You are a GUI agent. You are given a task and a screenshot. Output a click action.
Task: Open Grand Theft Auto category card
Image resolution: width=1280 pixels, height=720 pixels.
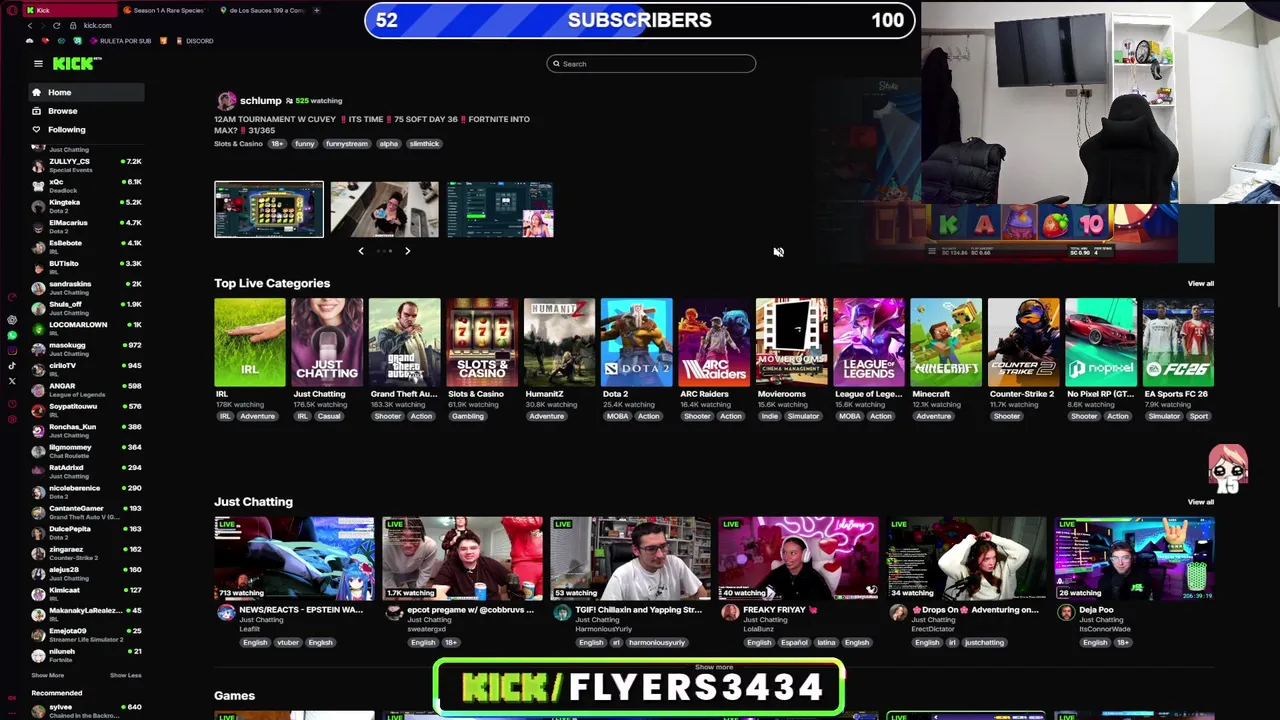(404, 342)
